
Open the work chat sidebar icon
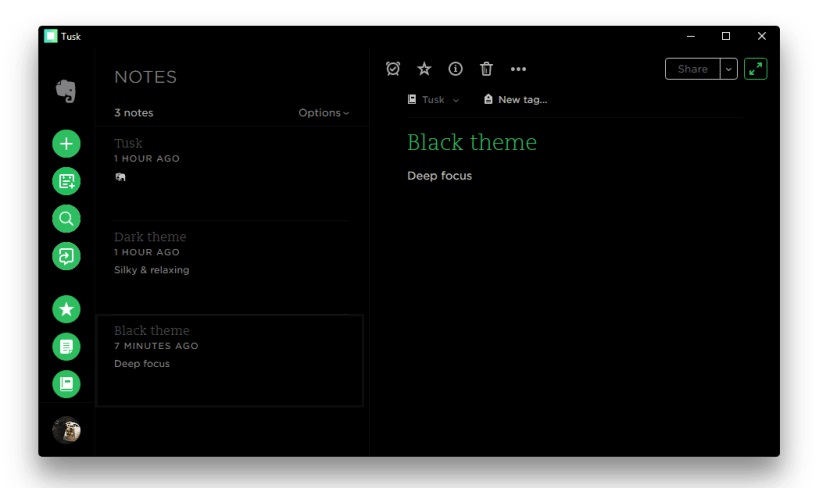click(66, 256)
